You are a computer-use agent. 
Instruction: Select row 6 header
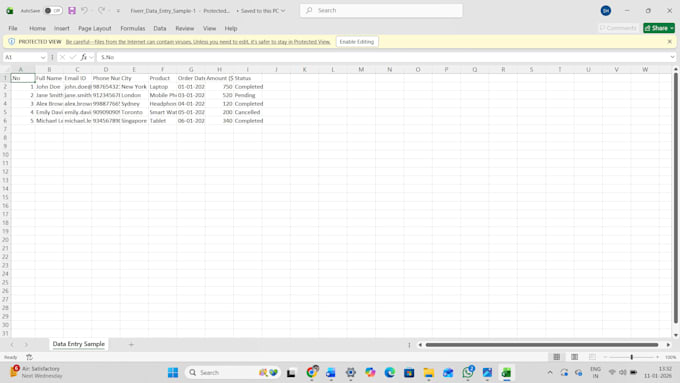(5, 121)
